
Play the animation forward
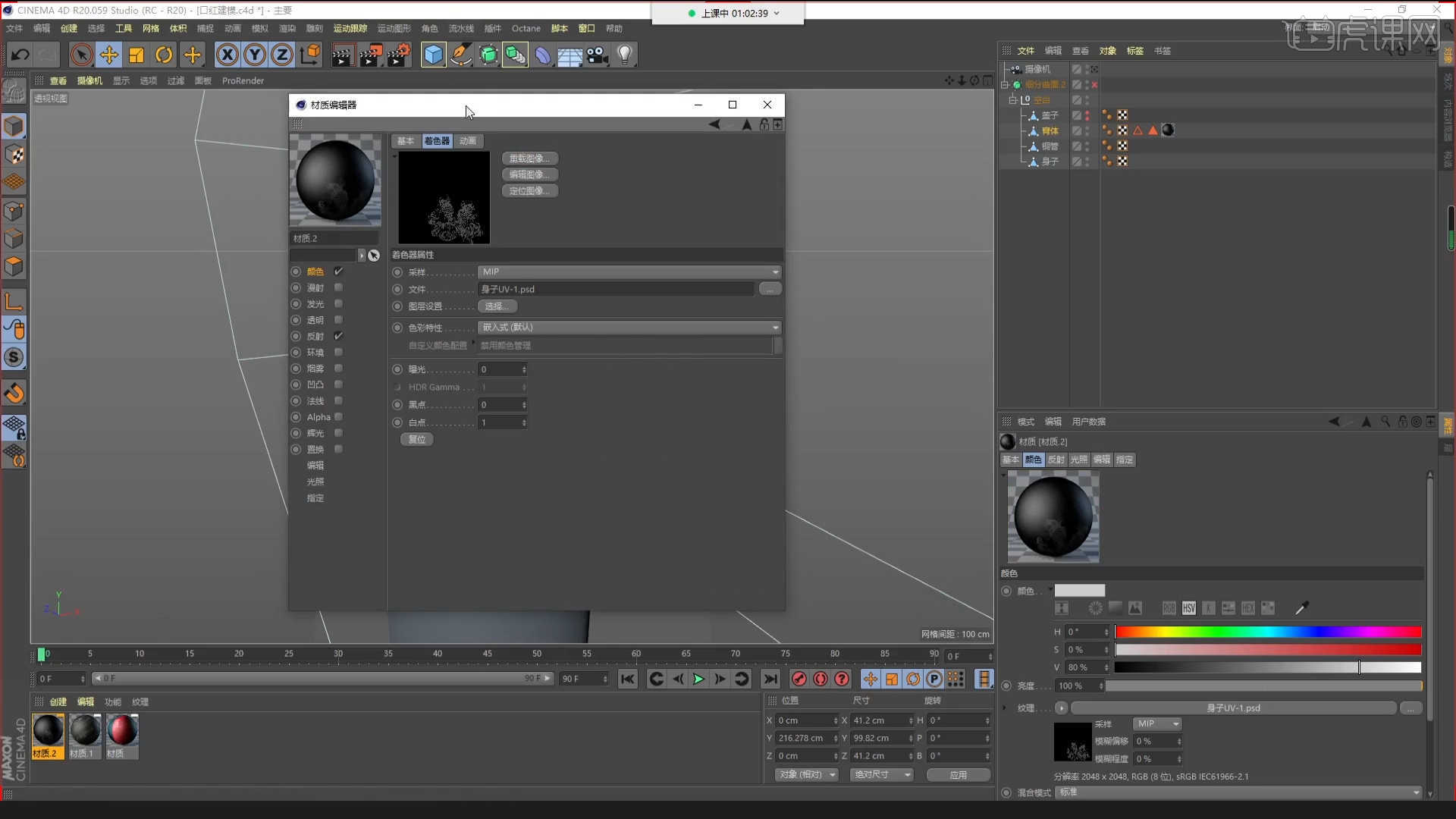[x=698, y=679]
